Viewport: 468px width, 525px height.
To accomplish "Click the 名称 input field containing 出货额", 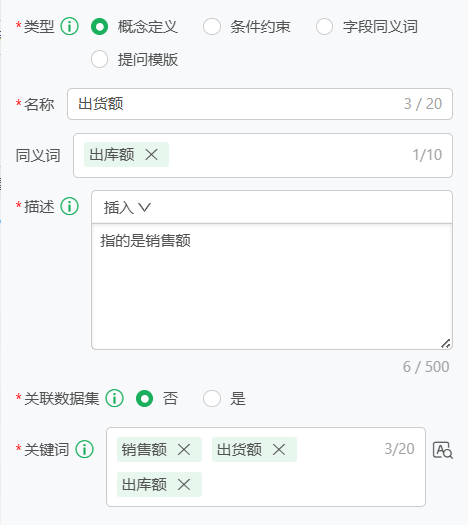I will pyautogui.click(x=260, y=104).
